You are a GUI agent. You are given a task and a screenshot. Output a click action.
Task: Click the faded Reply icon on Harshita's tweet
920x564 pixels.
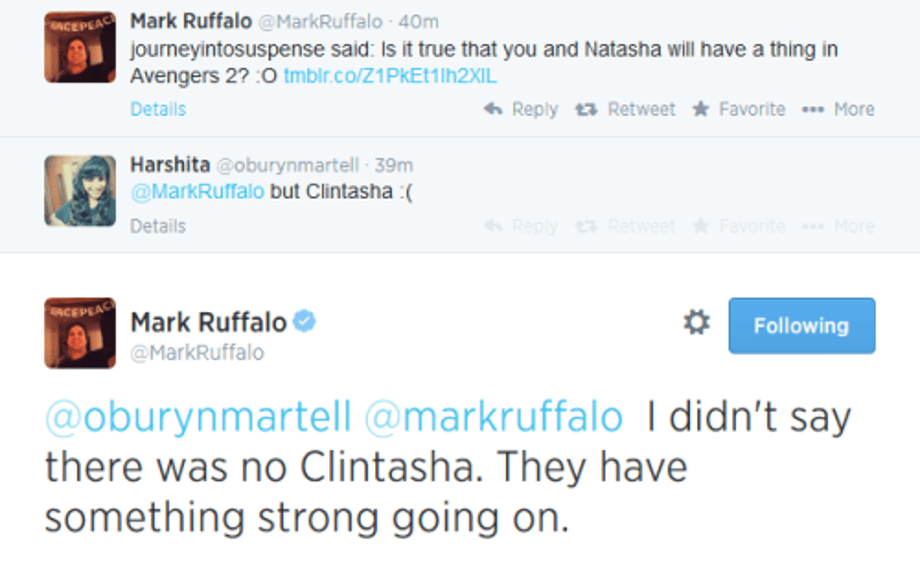coord(493,226)
